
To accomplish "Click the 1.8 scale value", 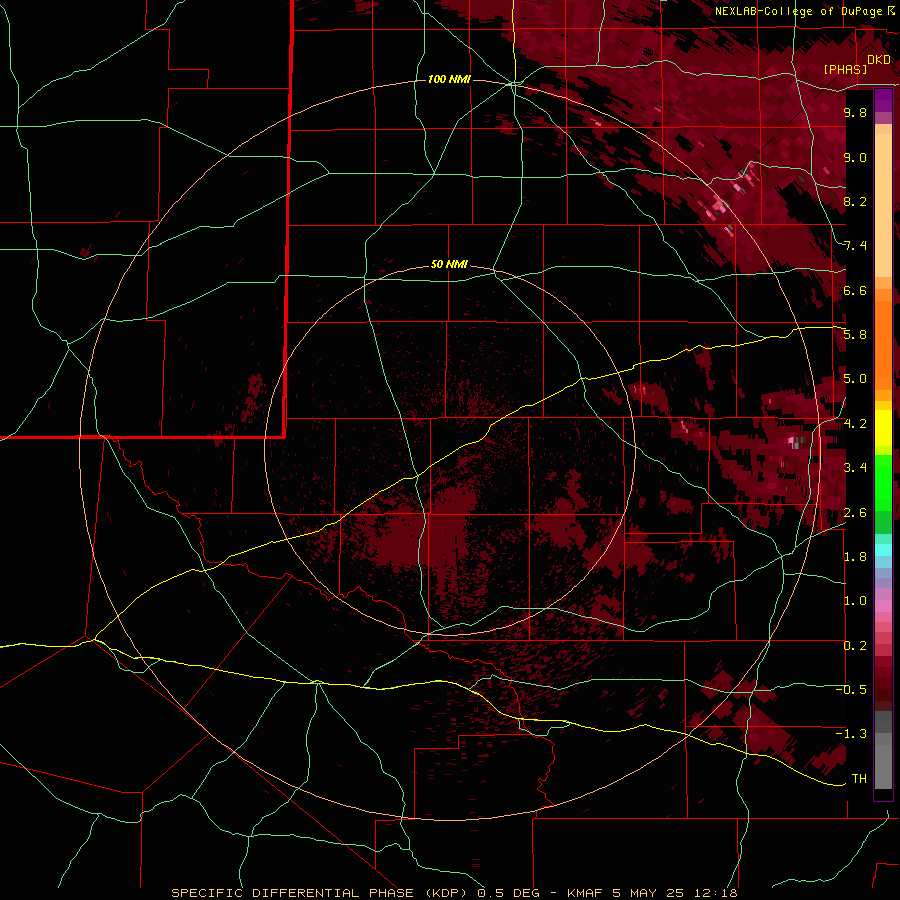I will pos(855,557).
